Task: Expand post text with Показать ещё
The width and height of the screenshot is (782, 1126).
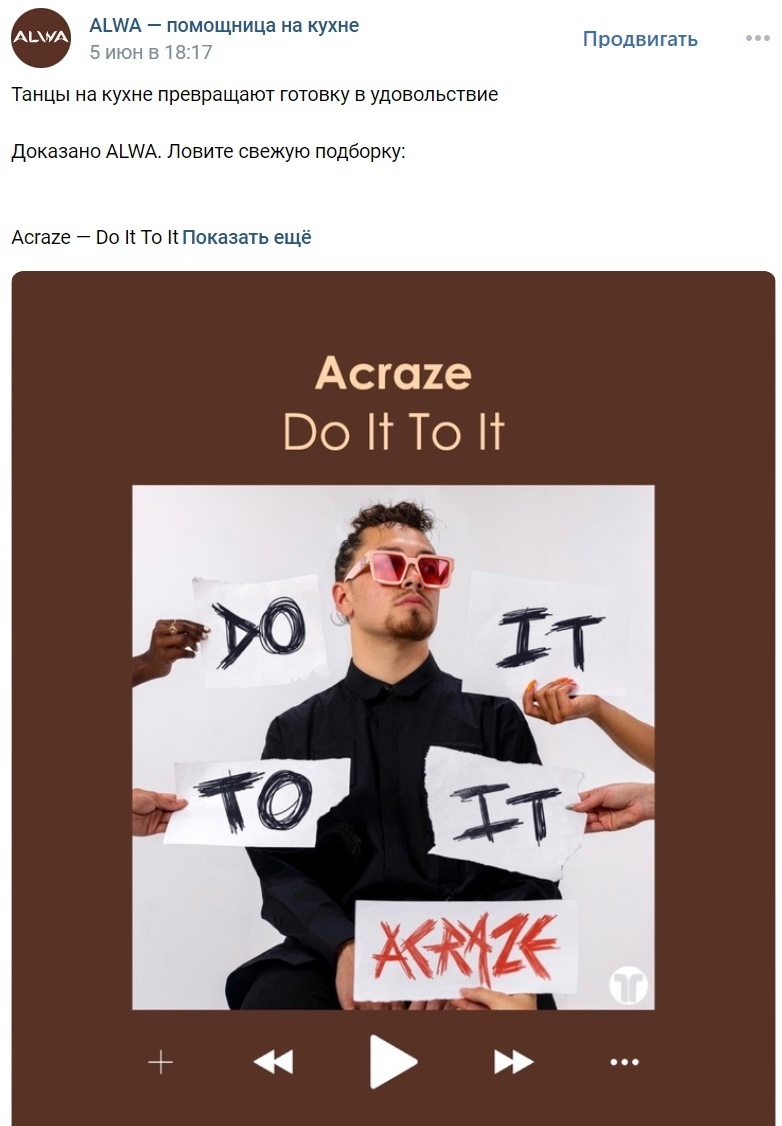Action: (x=247, y=238)
